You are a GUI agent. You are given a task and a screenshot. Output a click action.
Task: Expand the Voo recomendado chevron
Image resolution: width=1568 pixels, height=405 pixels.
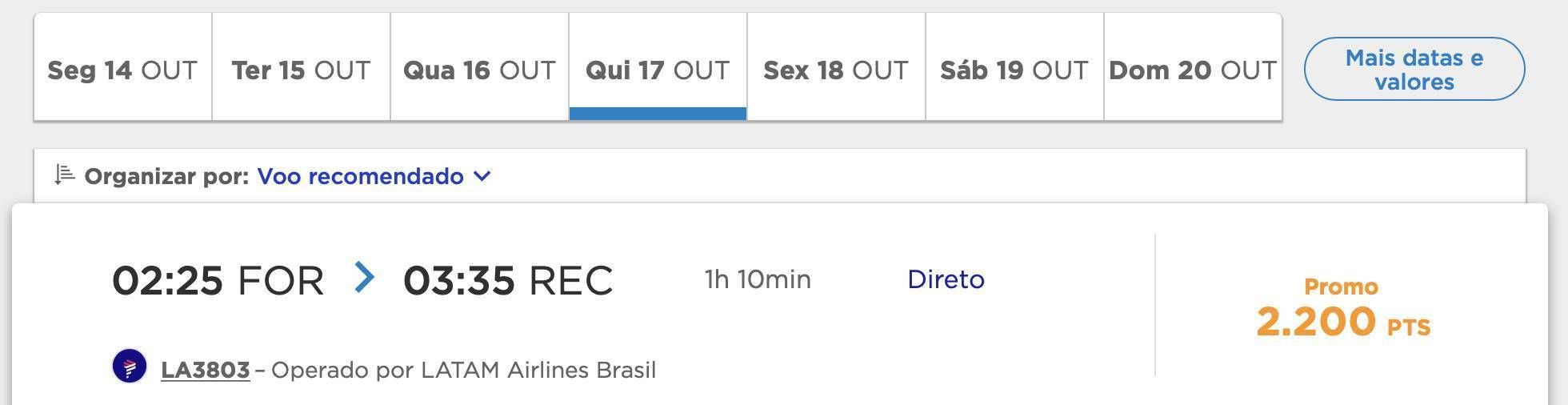(482, 176)
